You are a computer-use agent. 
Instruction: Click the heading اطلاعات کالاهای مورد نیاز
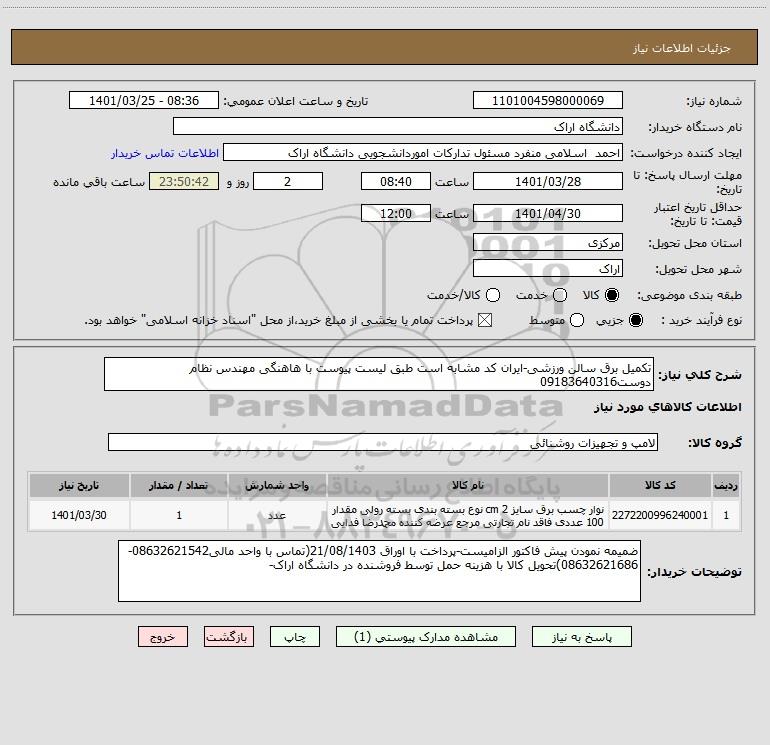pos(667,407)
